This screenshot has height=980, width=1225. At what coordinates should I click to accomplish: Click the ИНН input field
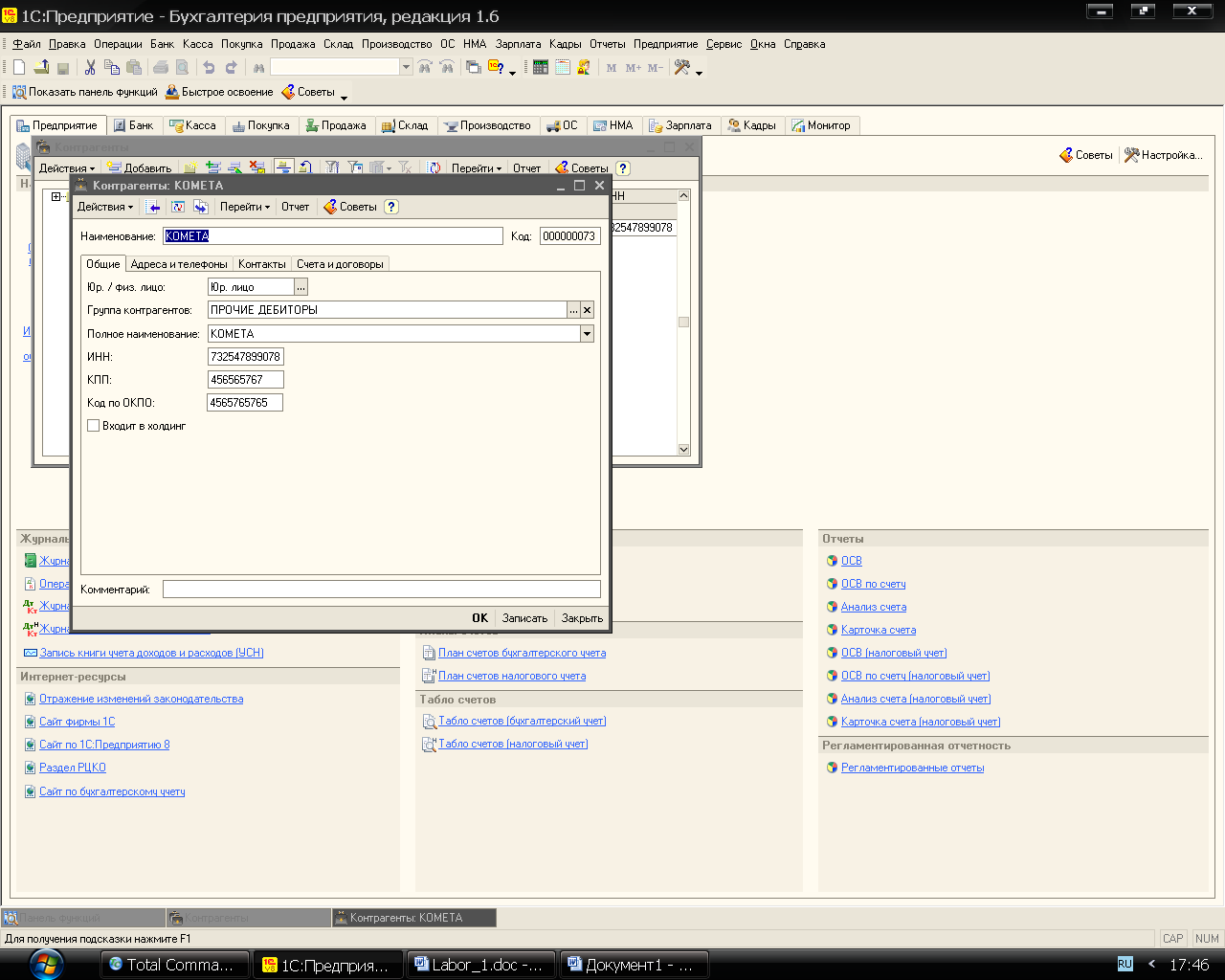[246, 357]
